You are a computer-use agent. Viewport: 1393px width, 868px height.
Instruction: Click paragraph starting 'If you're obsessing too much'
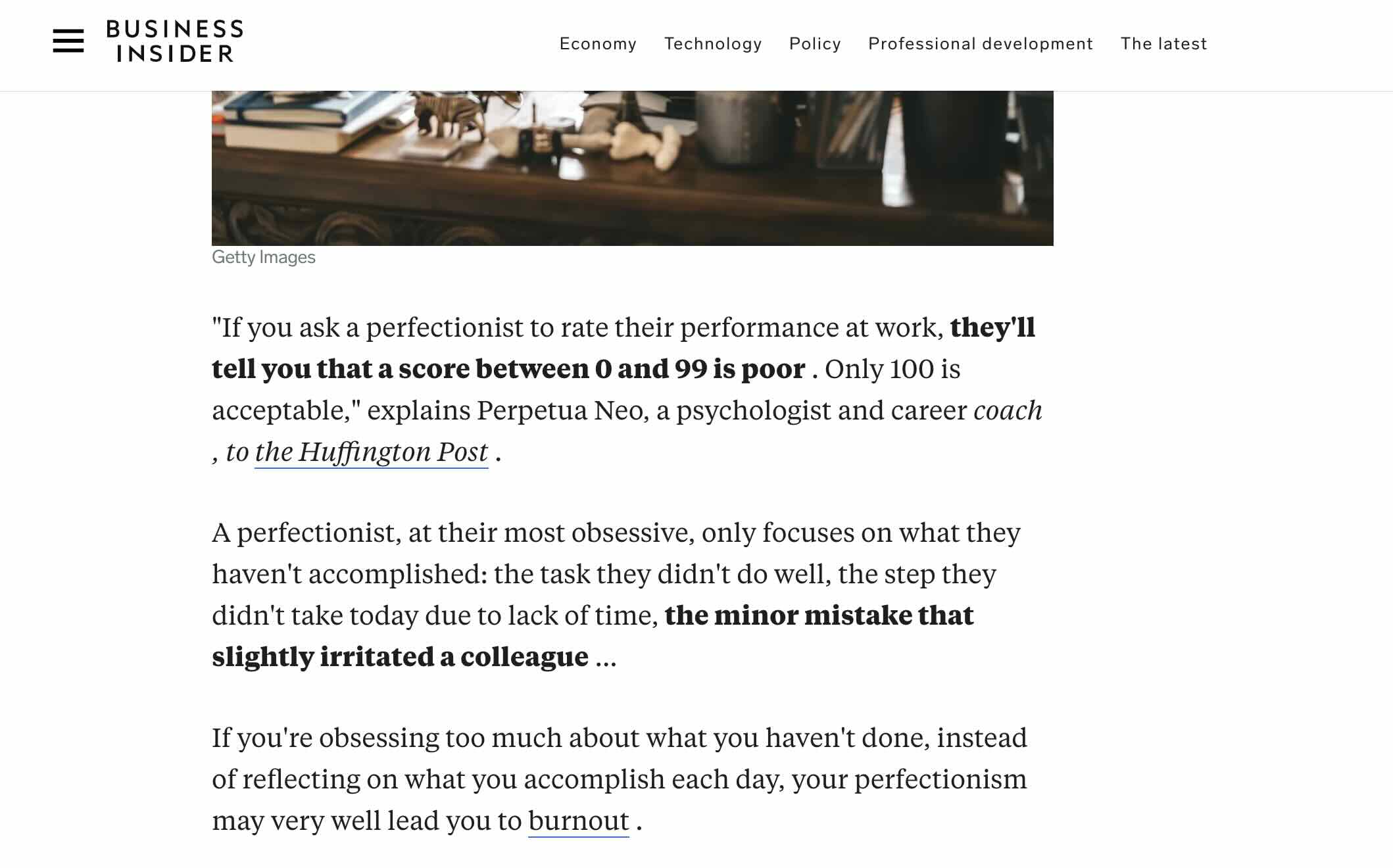coord(620,779)
